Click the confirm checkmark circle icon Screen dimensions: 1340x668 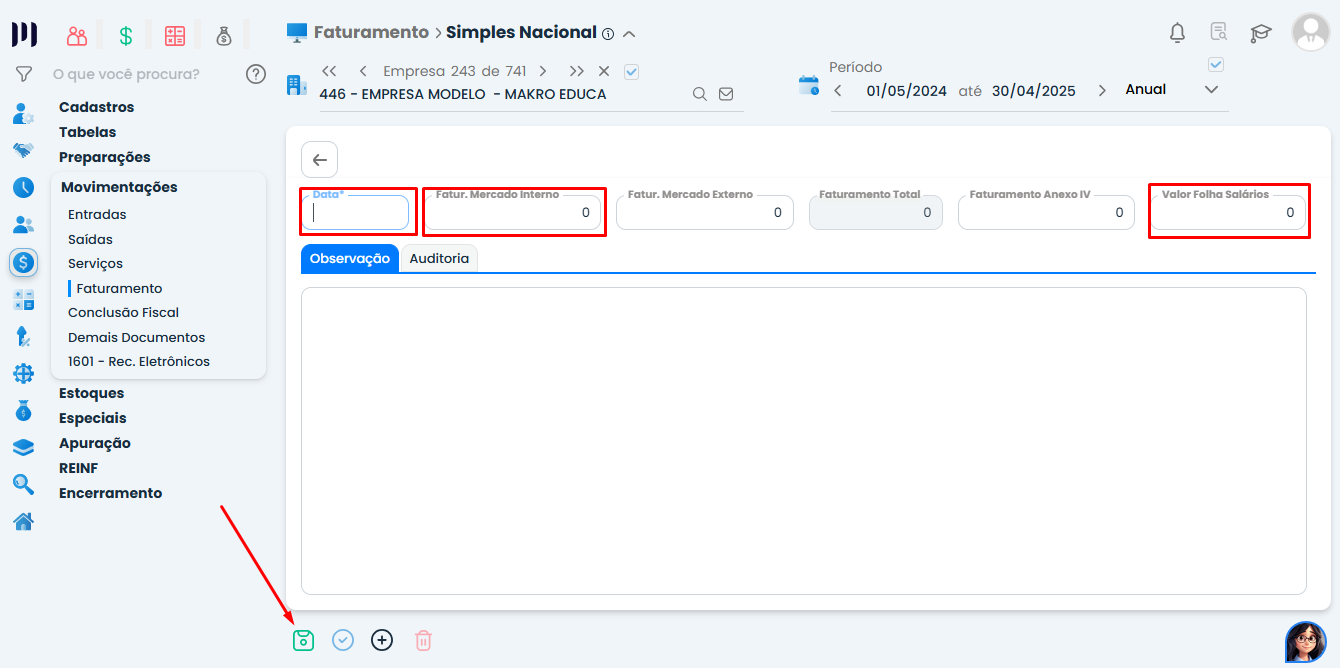(x=343, y=640)
